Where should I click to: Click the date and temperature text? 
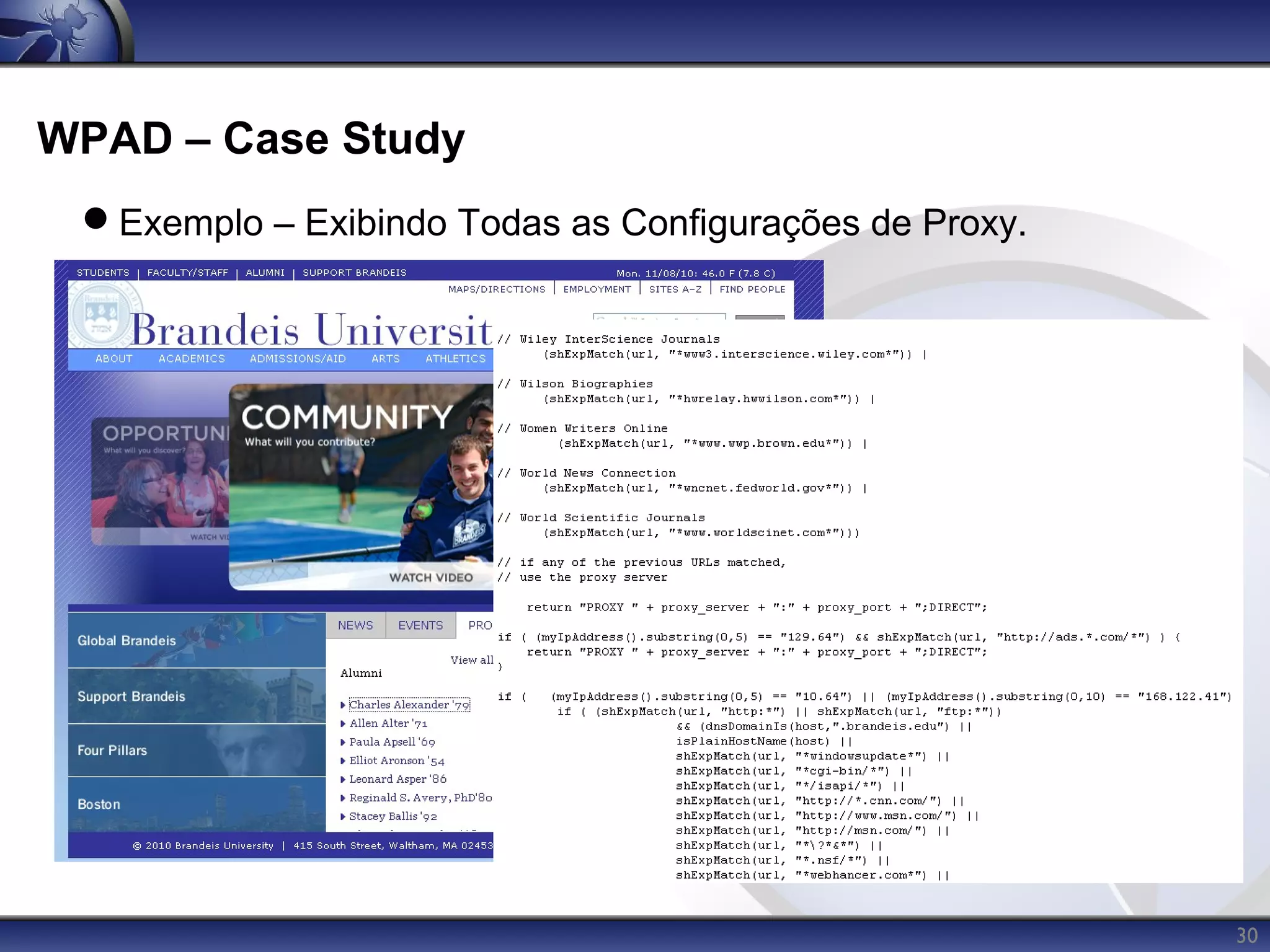coord(696,273)
